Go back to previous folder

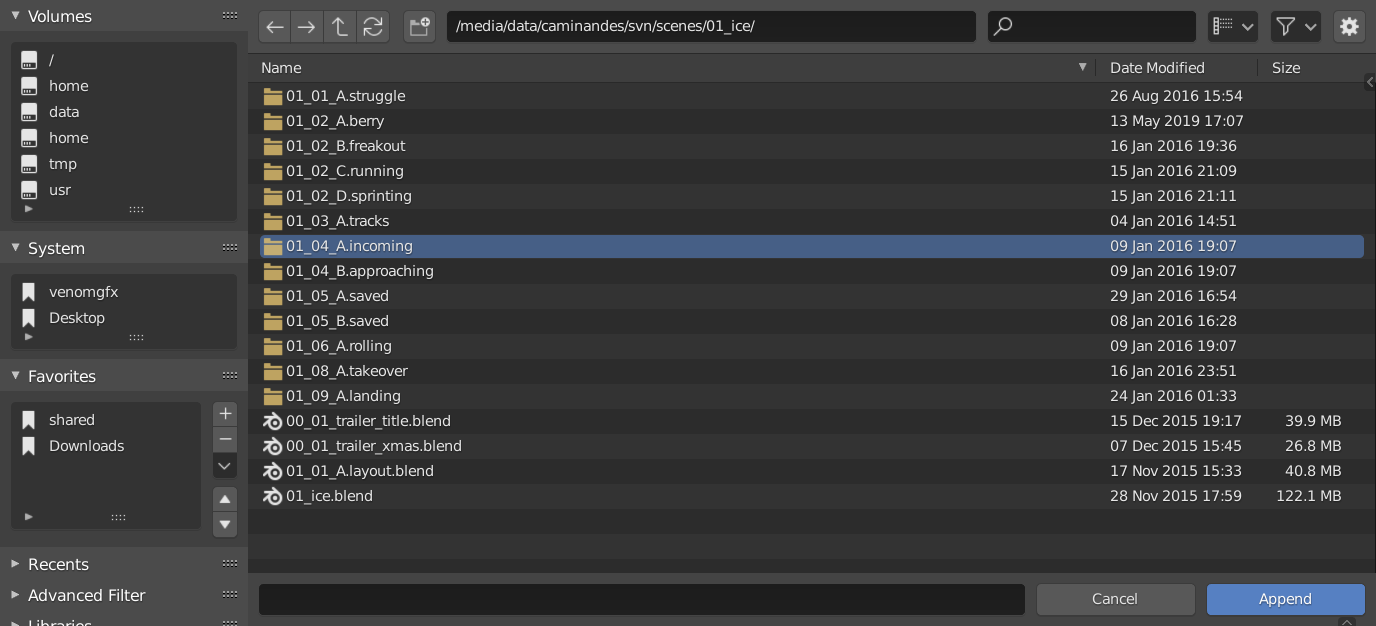click(x=275, y=27)
